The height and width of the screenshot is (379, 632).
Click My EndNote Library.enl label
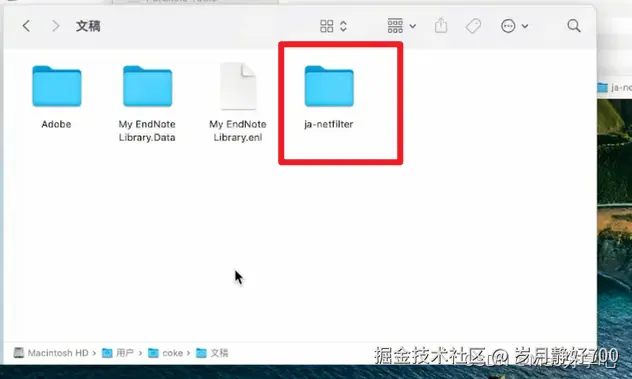pyautogui.click(x=238, y=131)
